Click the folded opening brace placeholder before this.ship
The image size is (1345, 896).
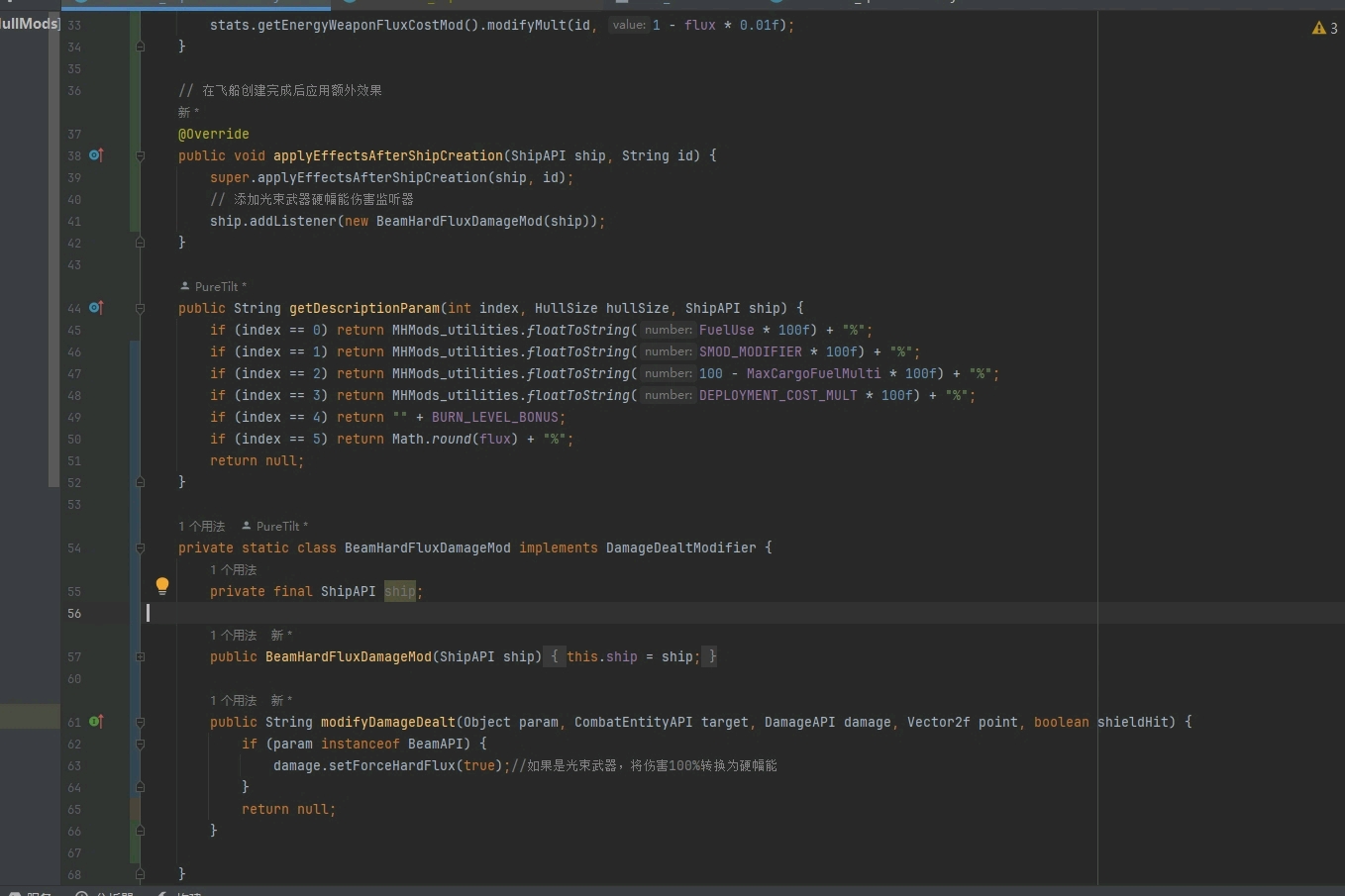point(555,656)
